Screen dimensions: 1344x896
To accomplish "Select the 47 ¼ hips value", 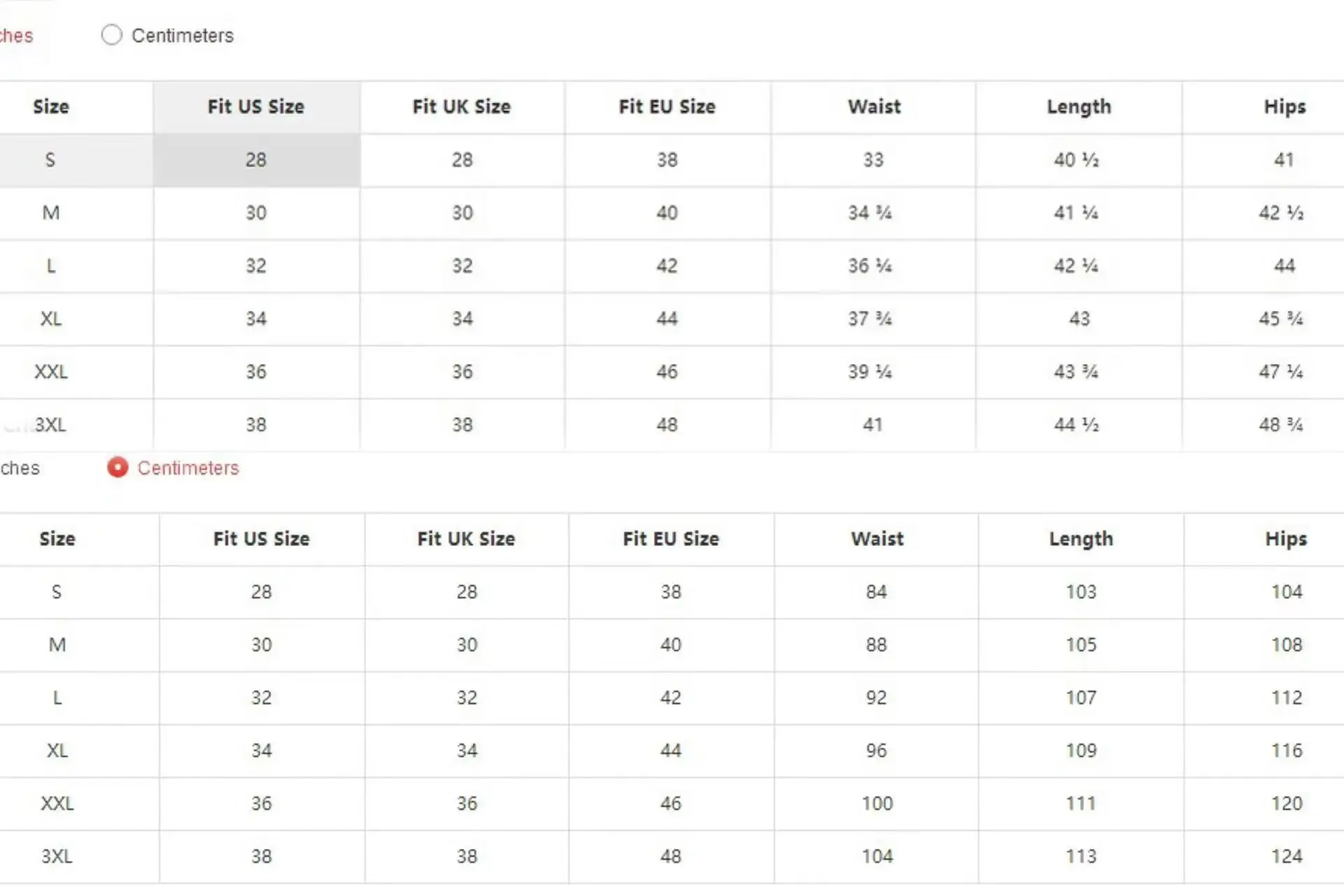I will pyautogui.click(x=1281, y=372).
